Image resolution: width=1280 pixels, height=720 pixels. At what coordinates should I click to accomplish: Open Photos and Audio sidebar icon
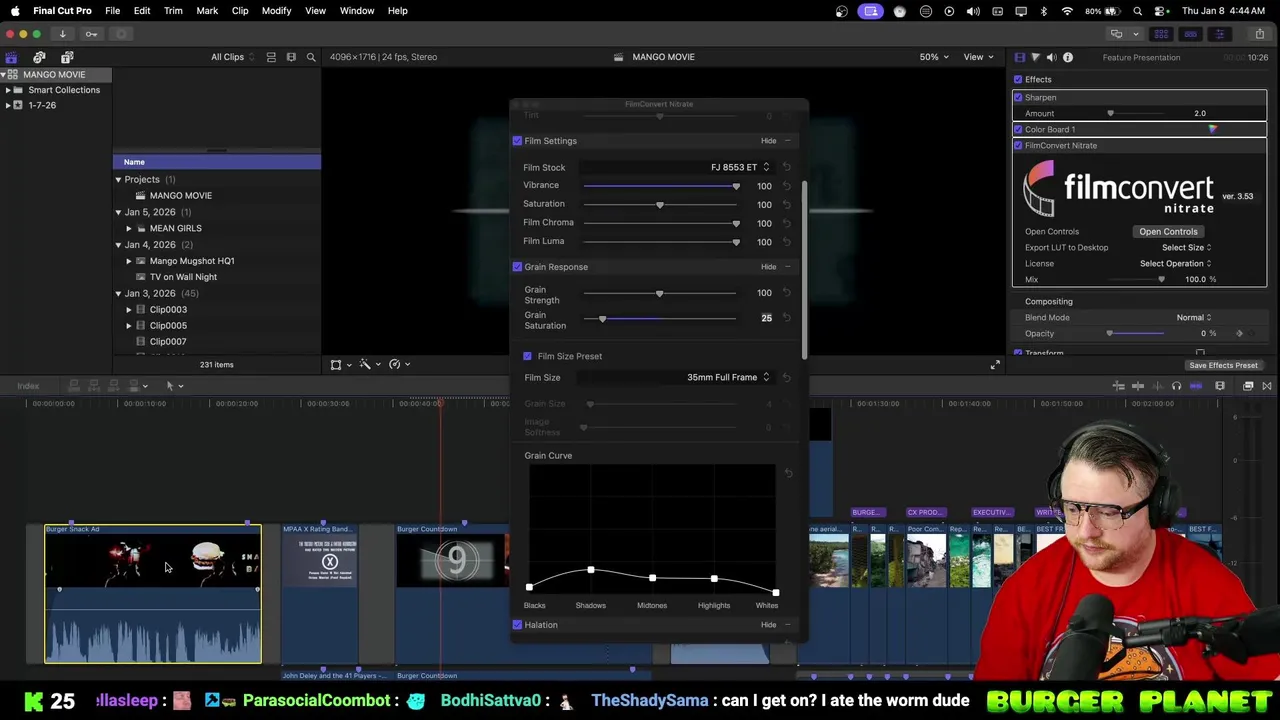(x=39, y=57)
